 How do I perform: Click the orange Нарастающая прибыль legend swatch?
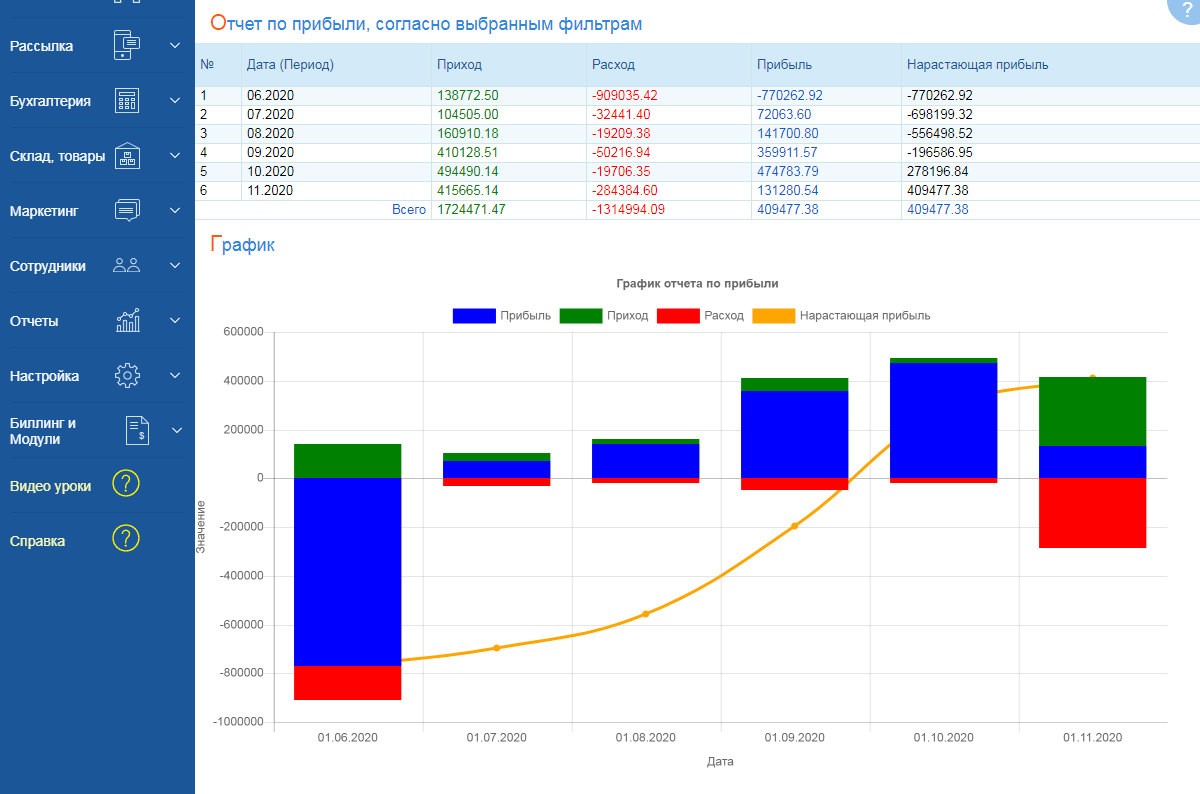[x=773, y=316]
